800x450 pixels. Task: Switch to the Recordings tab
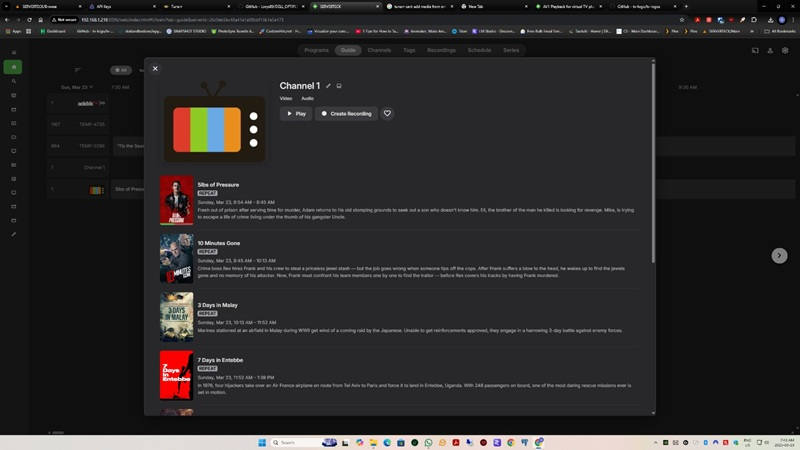(x=441, y=50)
